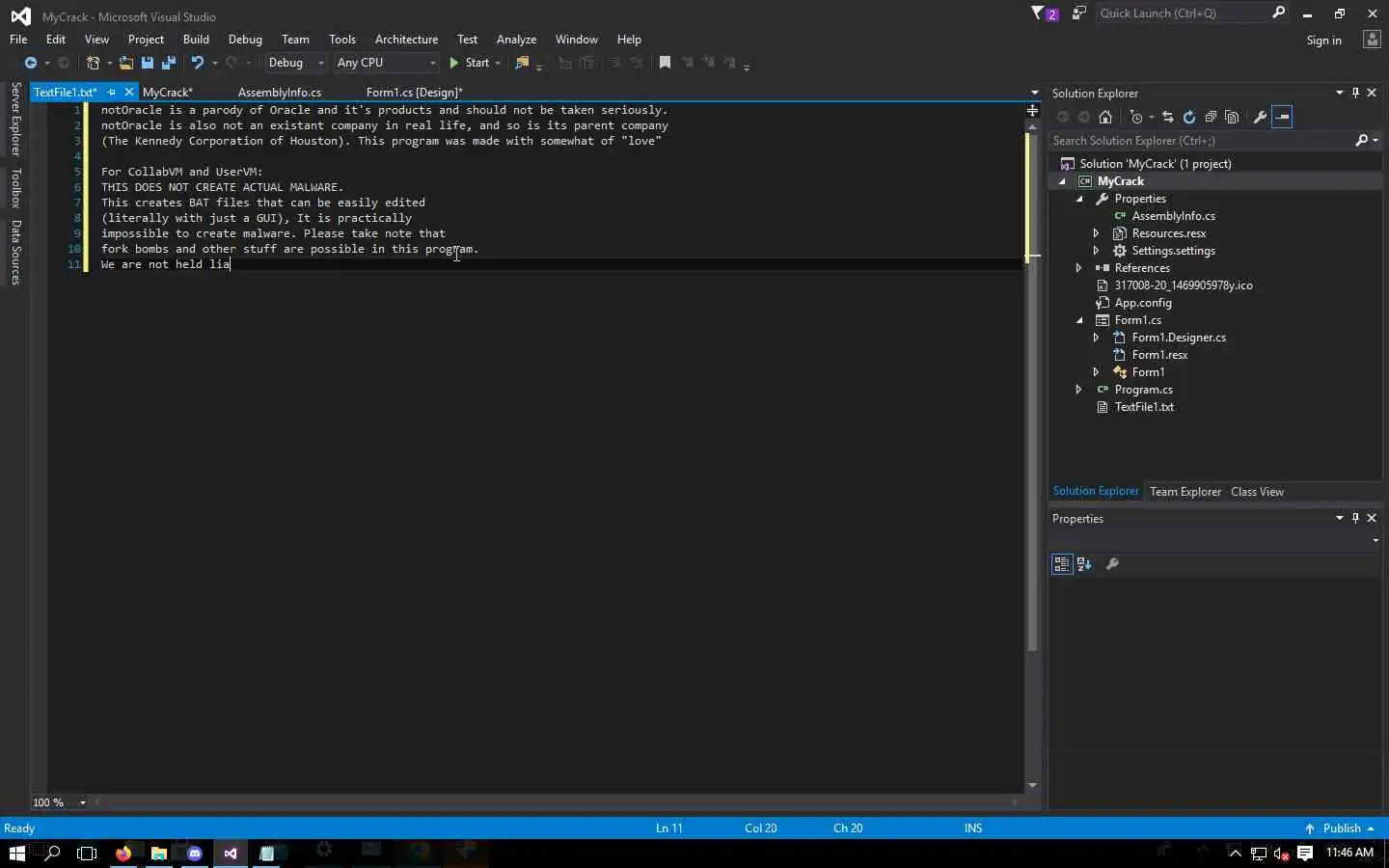Click the Save All toolbar icon
The width and height of the screenshot is (1389, 868).
pyautogui.click(x=169, y=63)
